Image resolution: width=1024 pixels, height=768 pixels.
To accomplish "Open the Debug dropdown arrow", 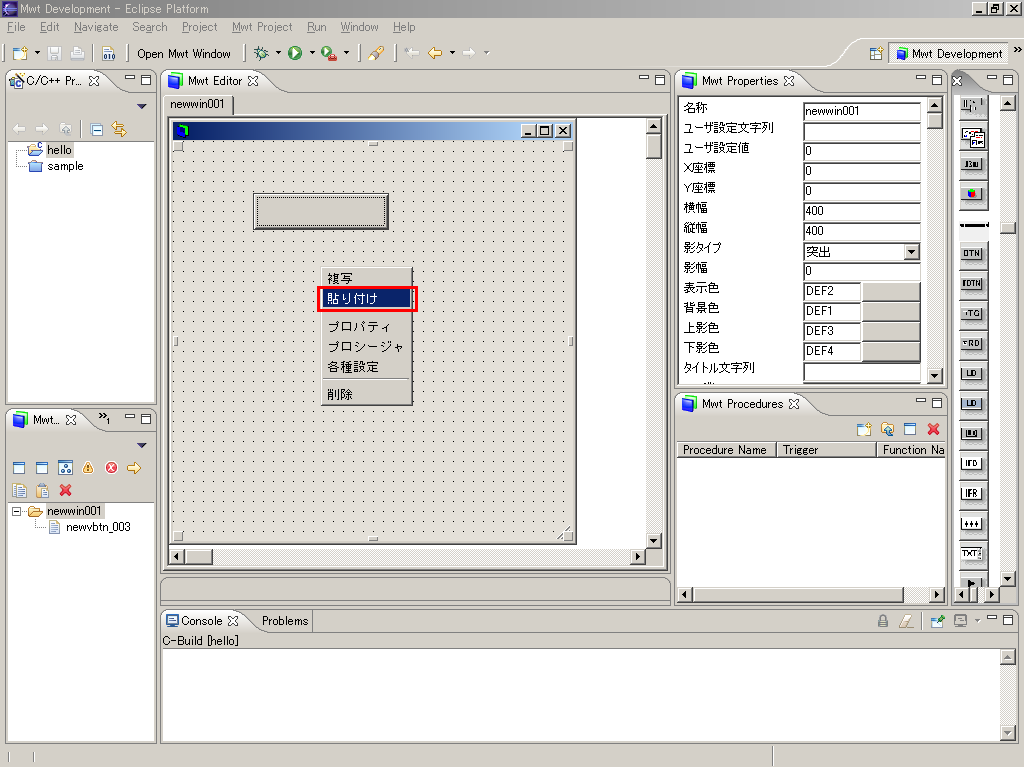I will (x=278, y=53).
